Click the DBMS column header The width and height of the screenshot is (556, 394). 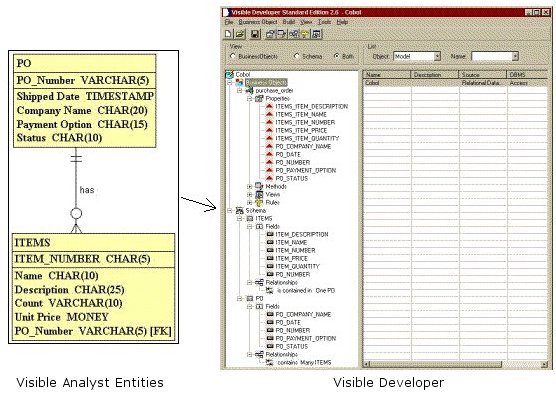[527, 75]
